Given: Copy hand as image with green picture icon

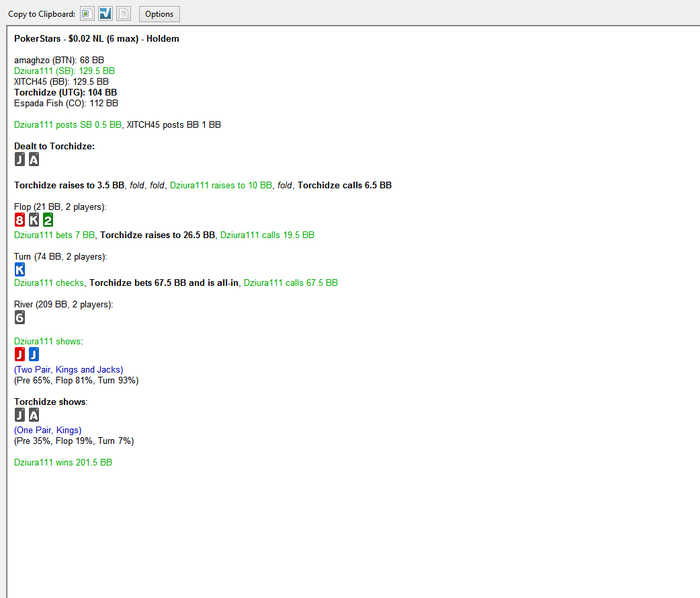Looking at the screenshot, I should (x=87, y=14).
